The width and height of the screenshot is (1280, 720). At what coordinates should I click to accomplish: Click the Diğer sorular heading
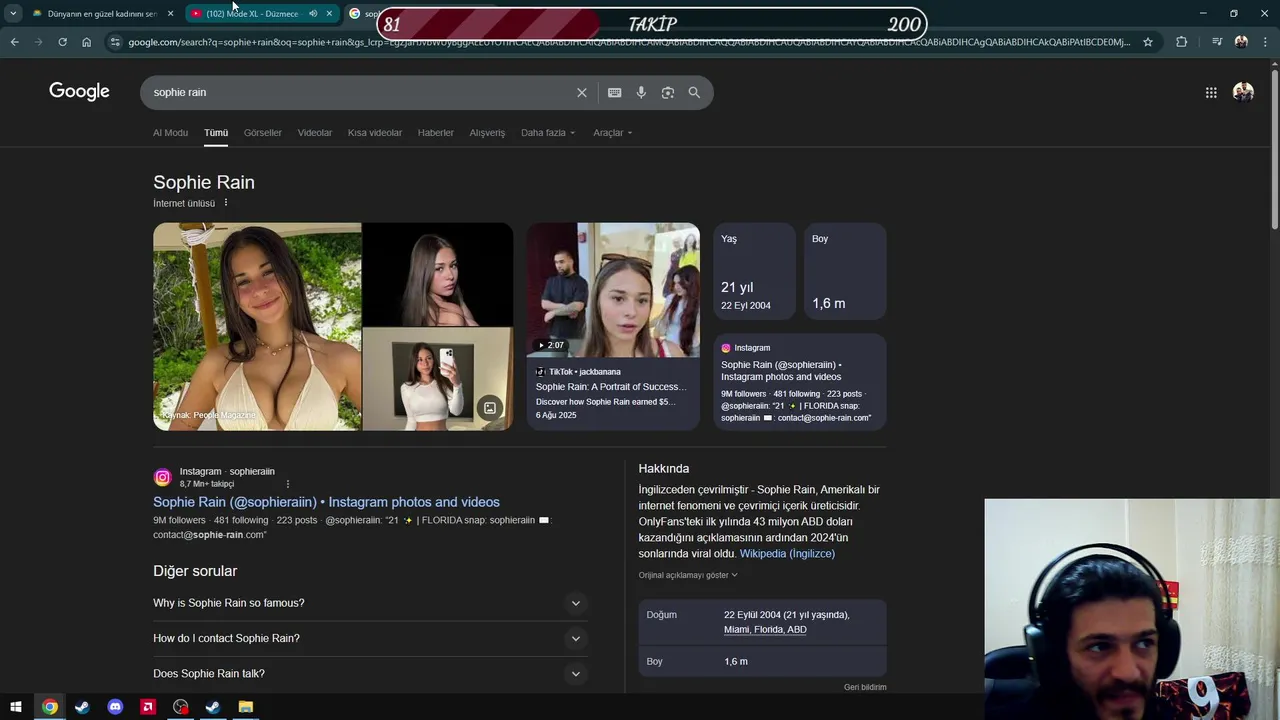pos(195,571)
